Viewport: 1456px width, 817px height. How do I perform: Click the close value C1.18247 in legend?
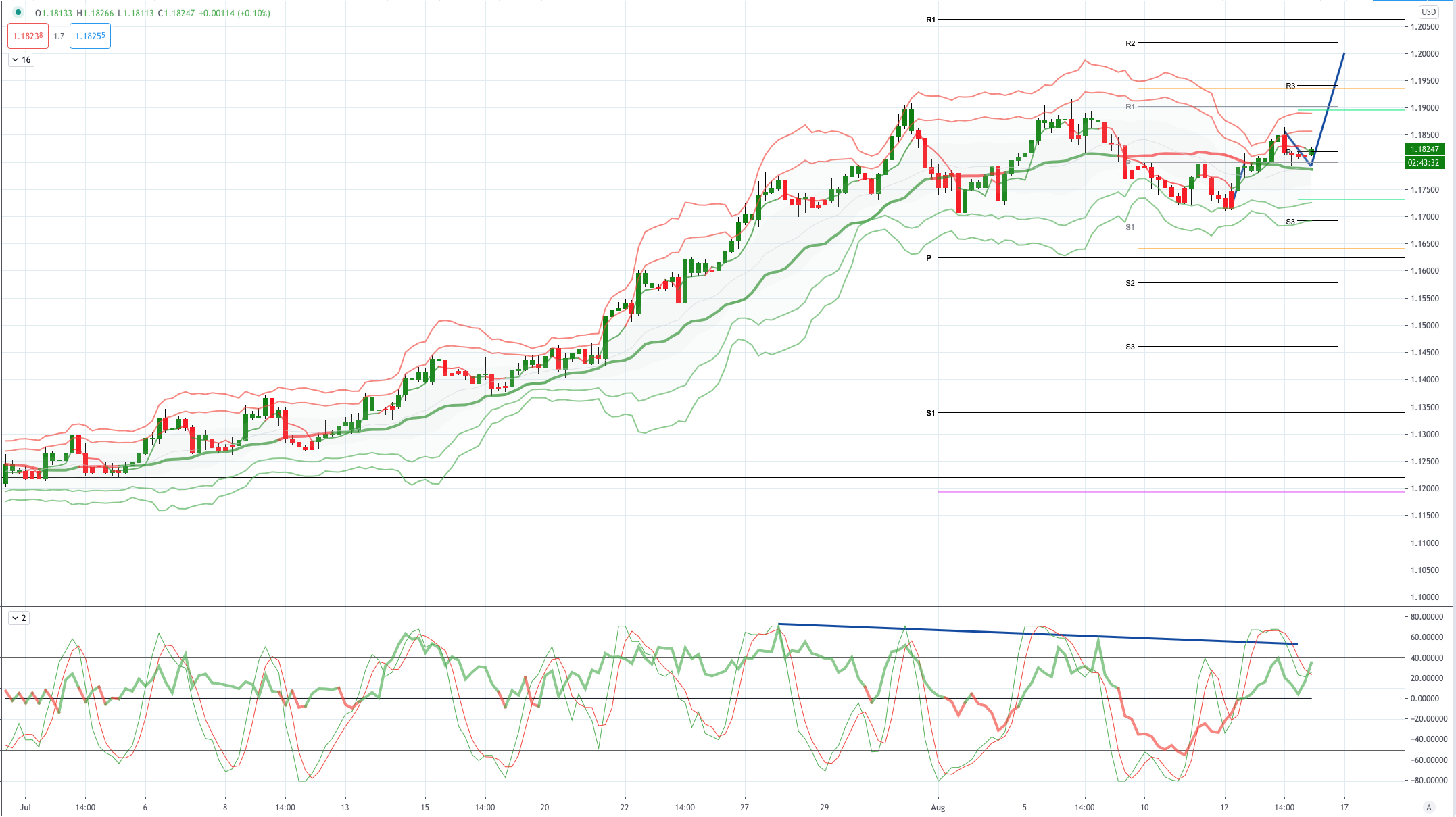click(176, 13)
